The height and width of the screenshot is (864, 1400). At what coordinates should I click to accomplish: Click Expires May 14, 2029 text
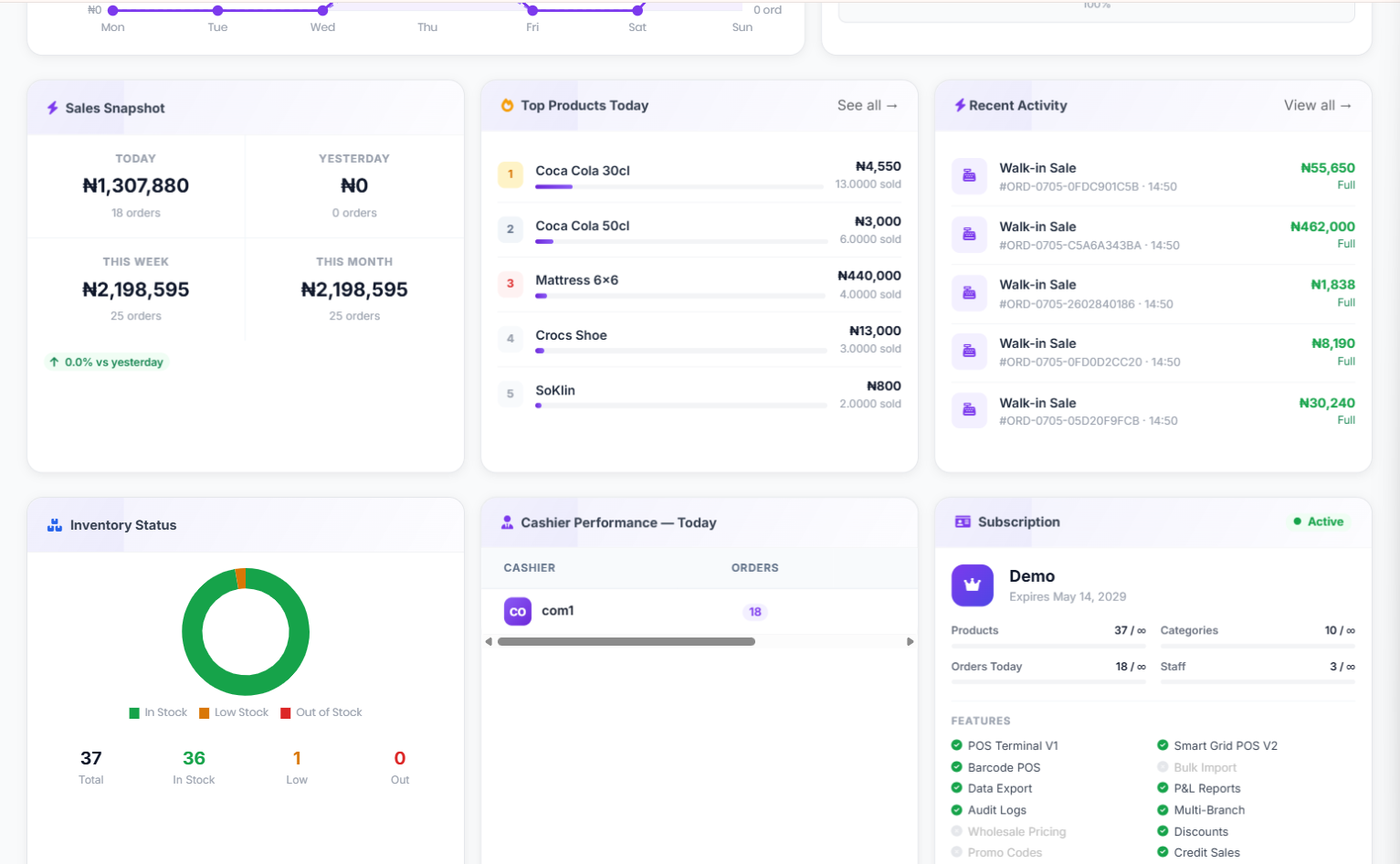tap(1068, 596)
